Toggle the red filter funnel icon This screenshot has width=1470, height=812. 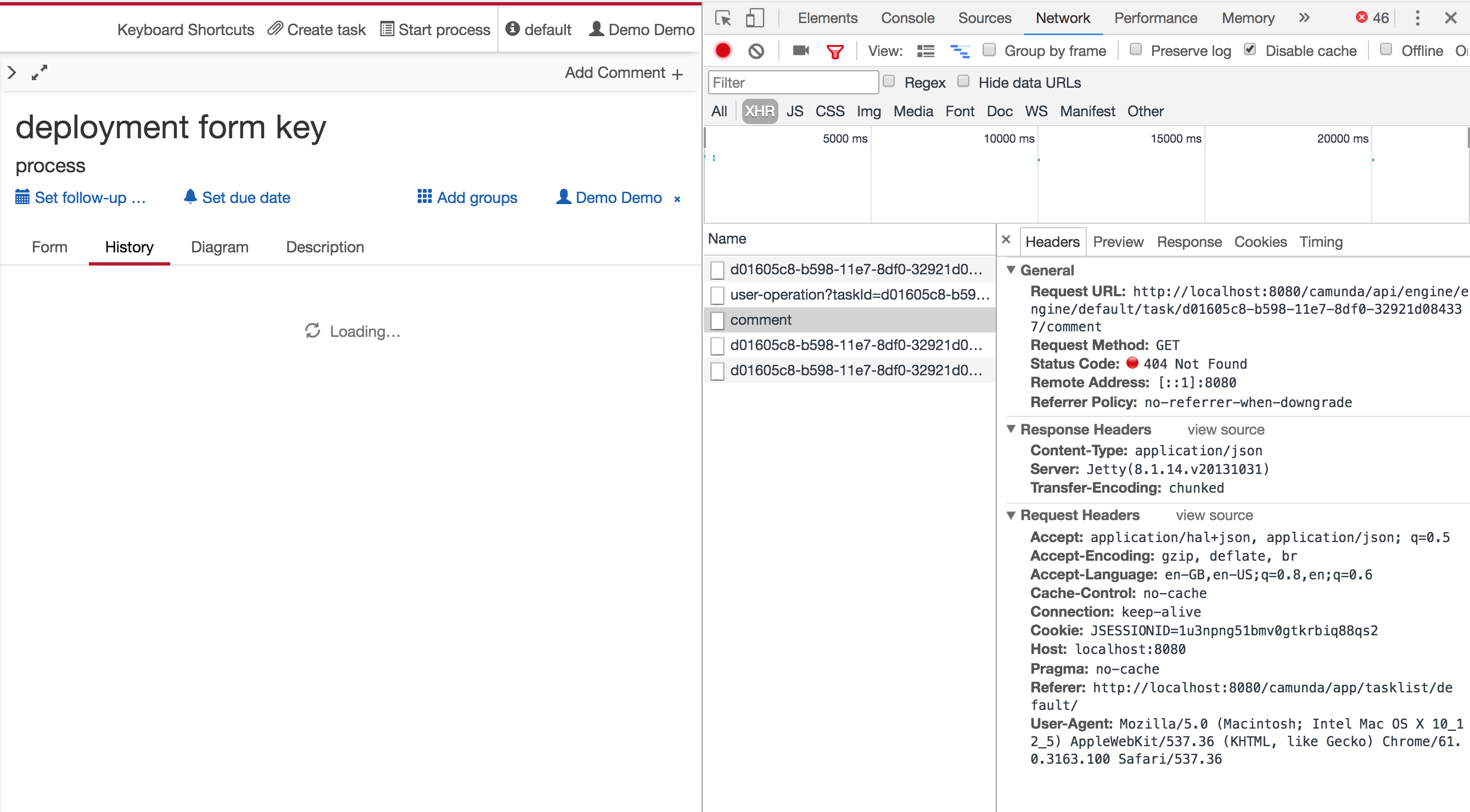coord(834,52)
